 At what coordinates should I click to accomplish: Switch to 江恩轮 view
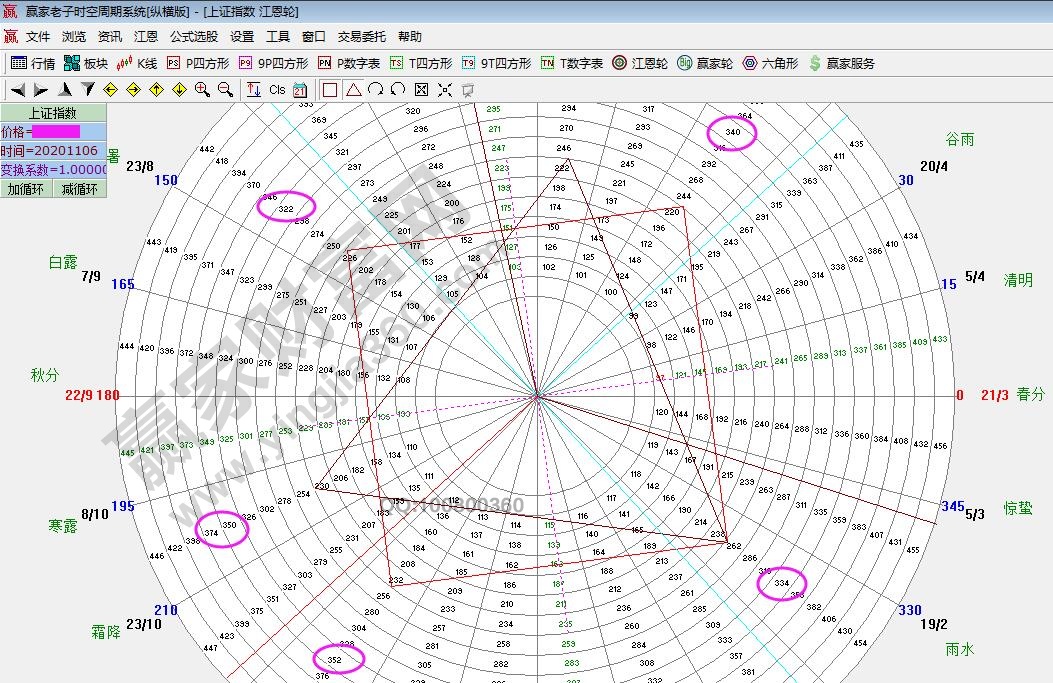[640, 63]
